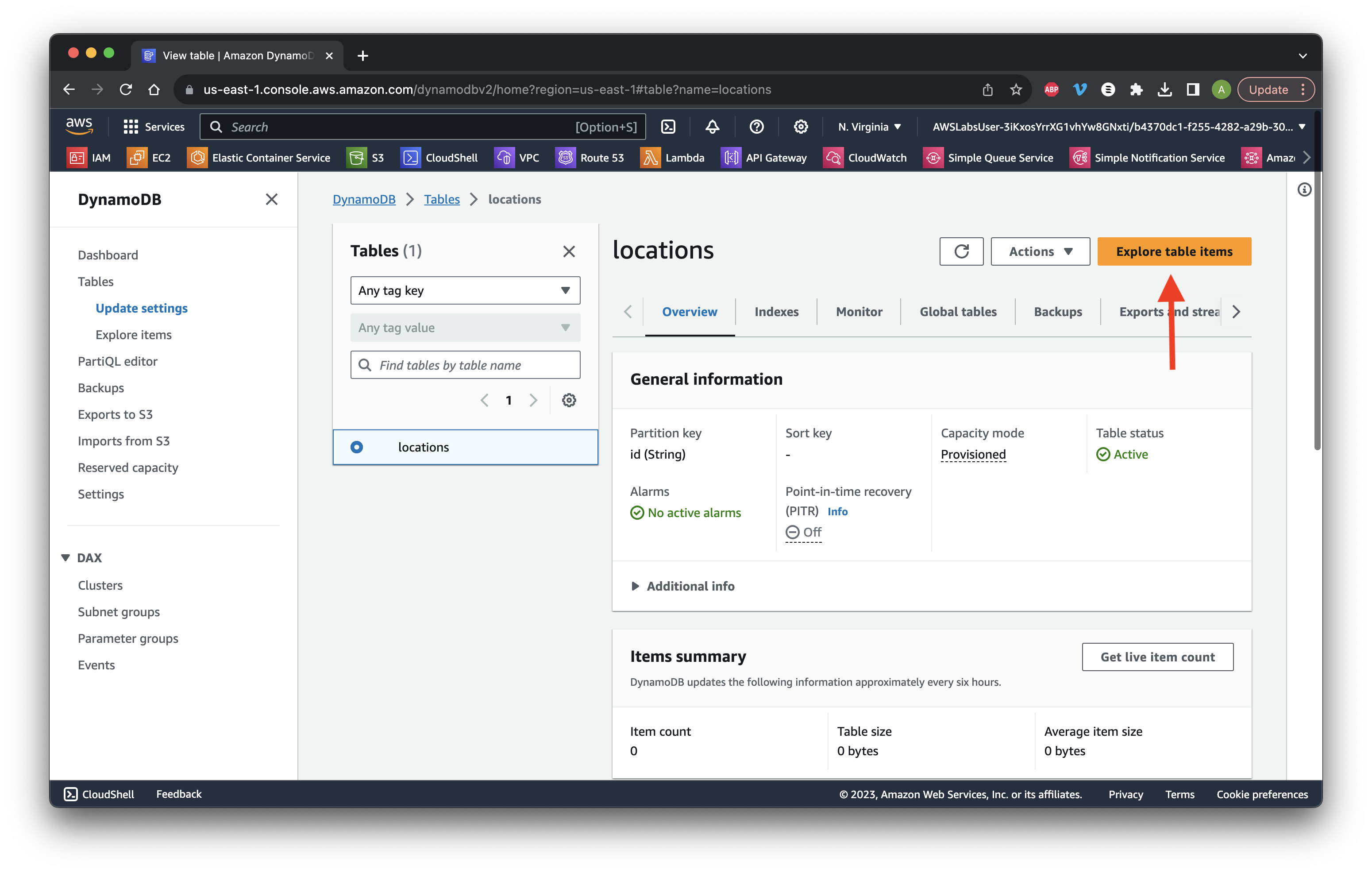The width and height of the screenshot is (1372, 873).
Task: Reload the browser page
Action: [126, 89]
